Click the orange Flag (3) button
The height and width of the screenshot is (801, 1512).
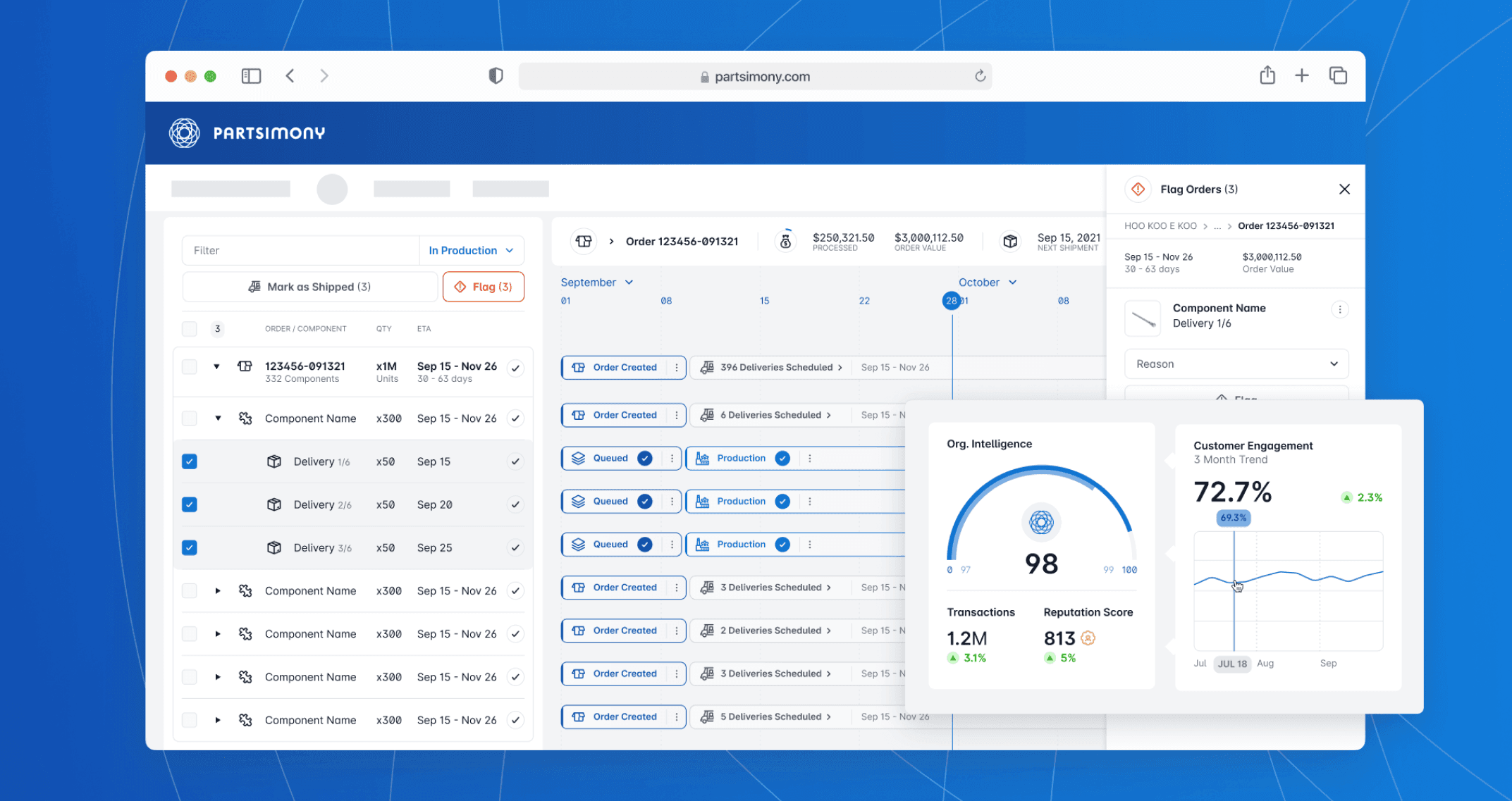(484, 287)
